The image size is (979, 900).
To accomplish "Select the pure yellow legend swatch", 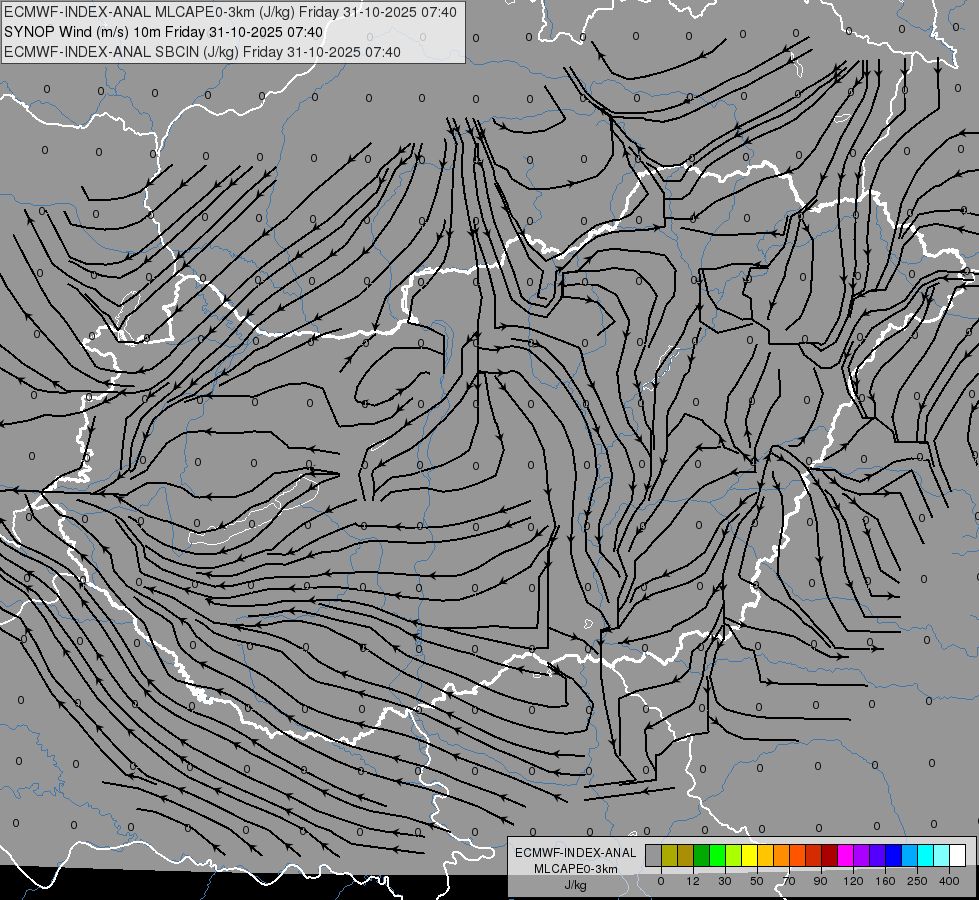I will pyautogui.click(x=749, y=855).
